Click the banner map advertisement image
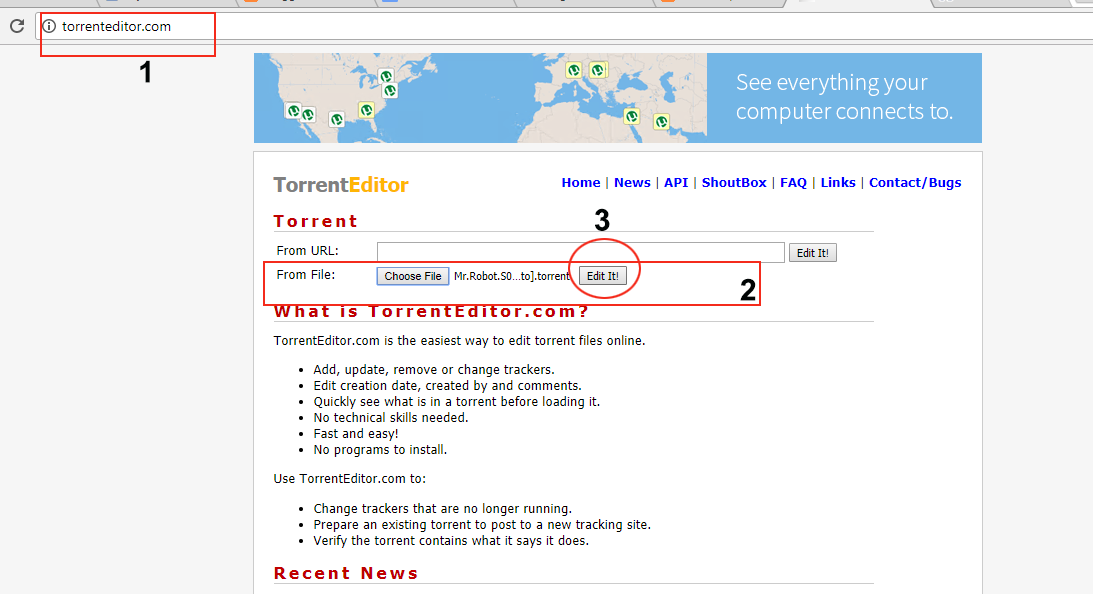 pyautogui.click(x=480, y=98)
